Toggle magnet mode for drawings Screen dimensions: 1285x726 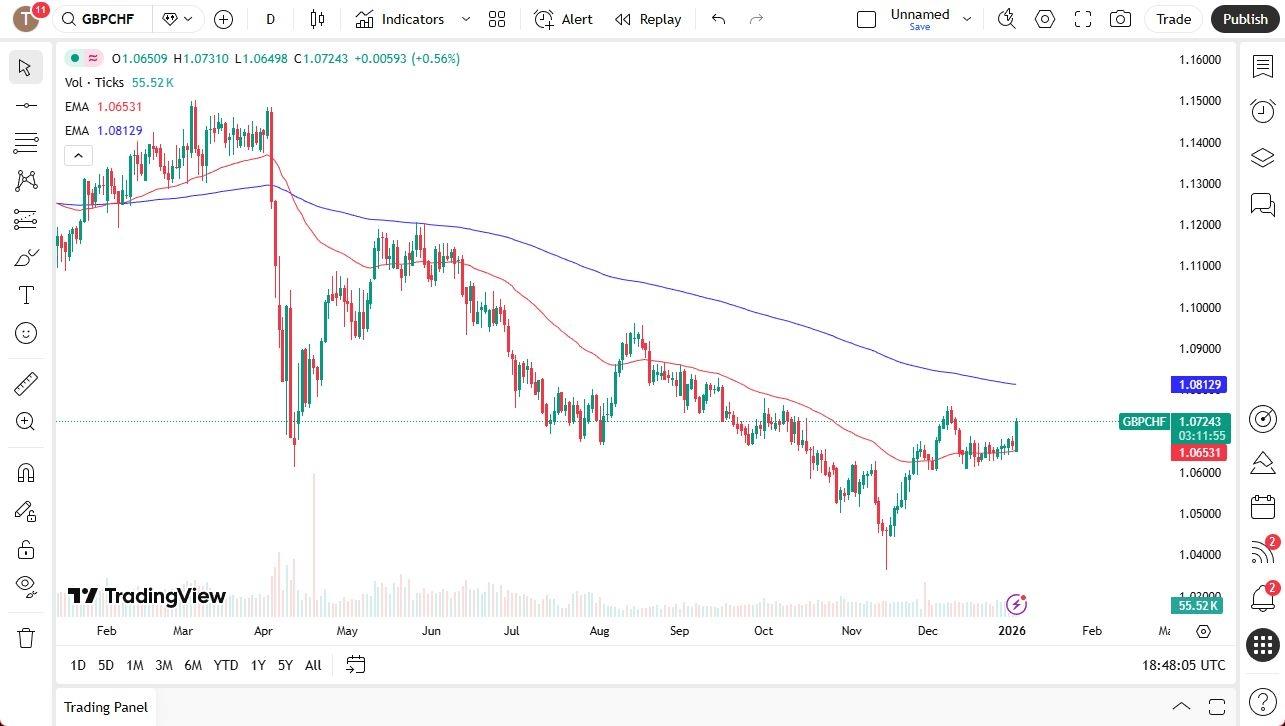pyautogui.click(x=26, y=473)
